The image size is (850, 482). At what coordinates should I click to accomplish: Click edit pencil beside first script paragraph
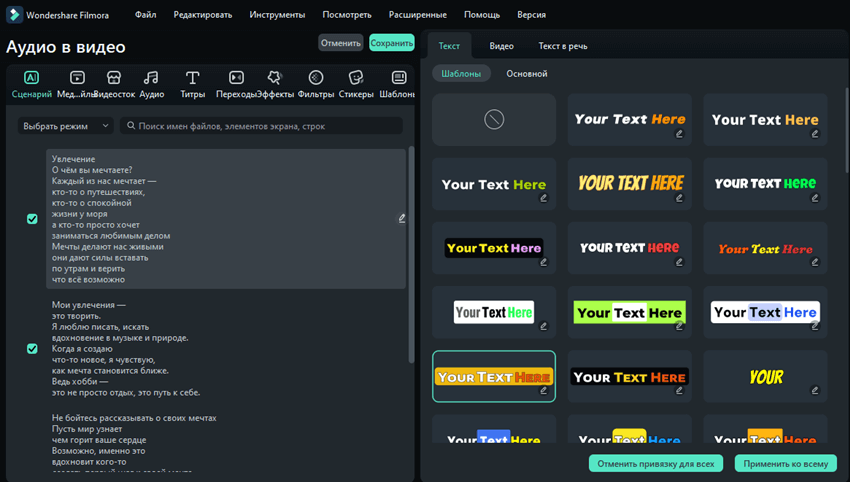[402, 218]
